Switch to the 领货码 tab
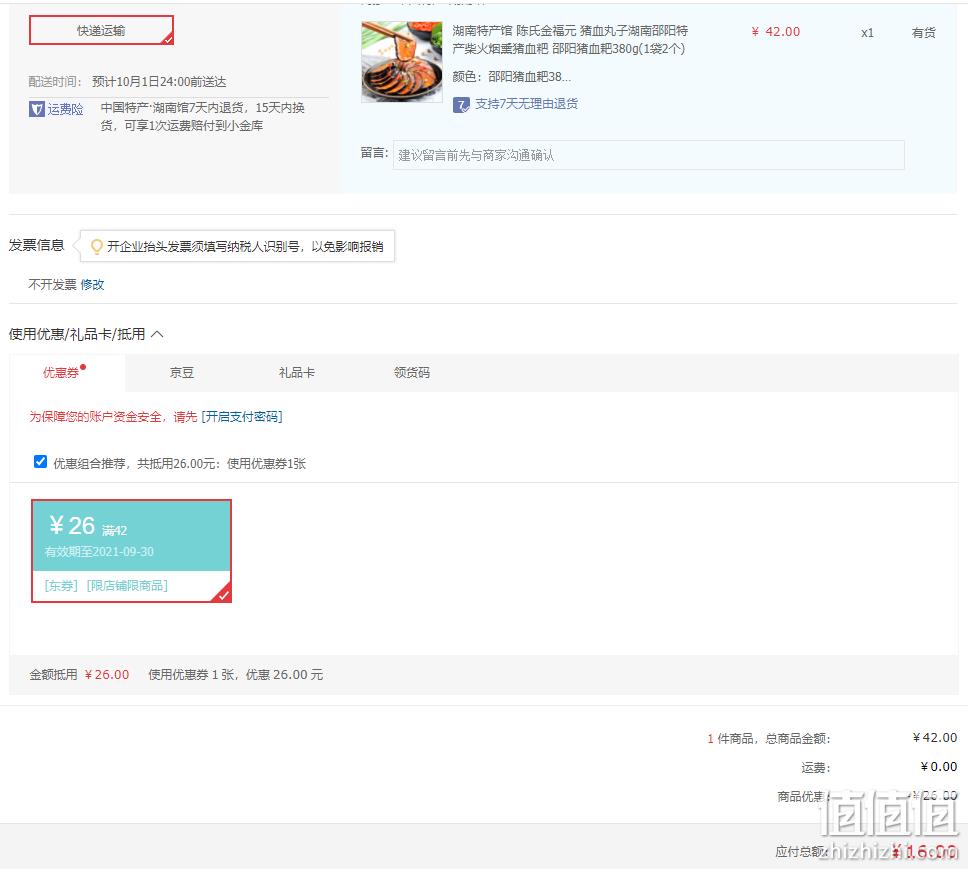This screenshot has width=968, height=869. click(411, 373)
